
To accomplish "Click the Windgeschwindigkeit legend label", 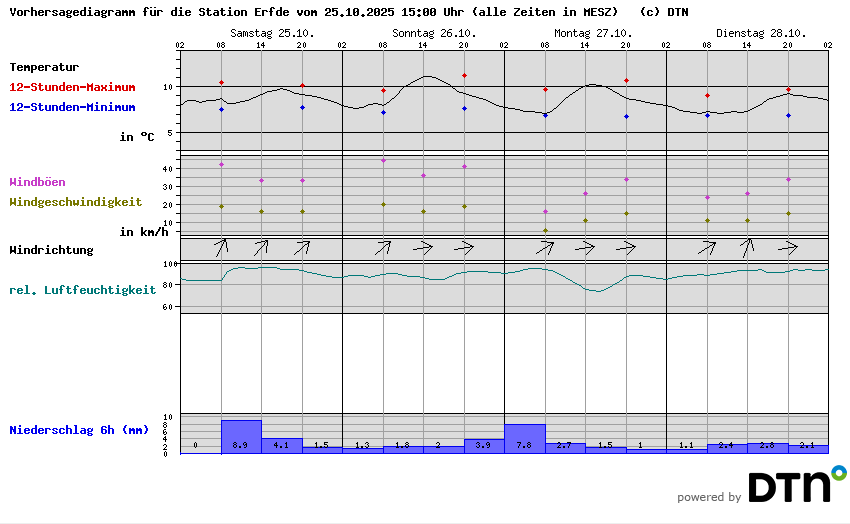I will [75, 201].
